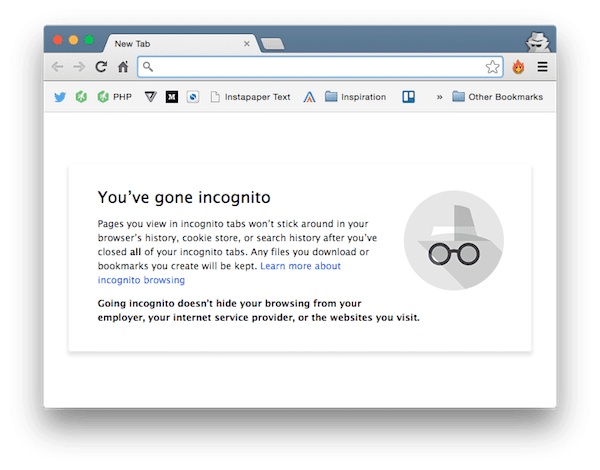Viewport: 600px width, 470px height.
Task: Open the Instapaper Text bookmarklet
Action: [x=251, y=97]
